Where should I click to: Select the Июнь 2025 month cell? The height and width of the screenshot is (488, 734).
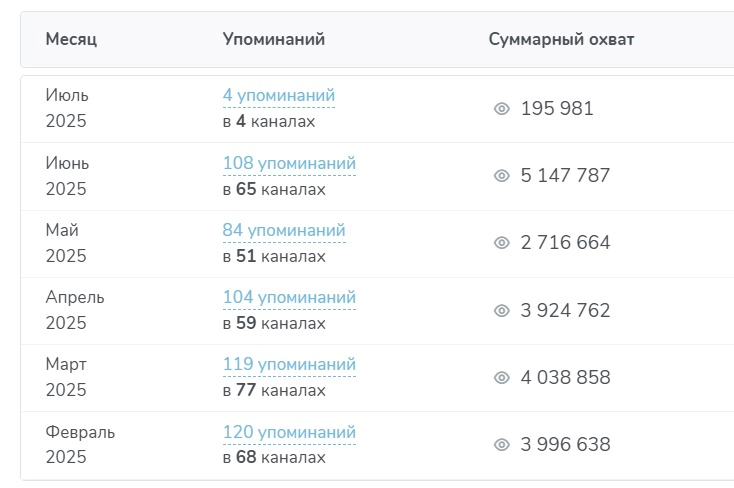point(67,176)
